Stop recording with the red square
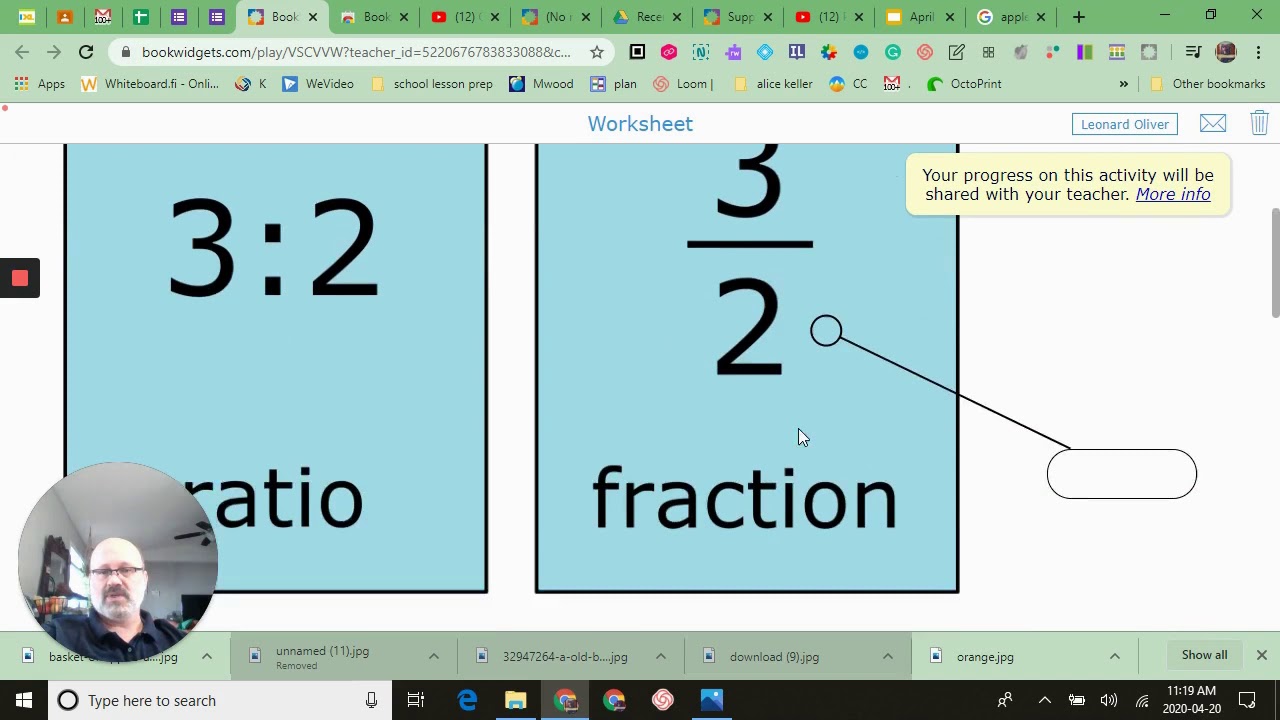Screen dimensions: 1280x720 coord(20,278)
